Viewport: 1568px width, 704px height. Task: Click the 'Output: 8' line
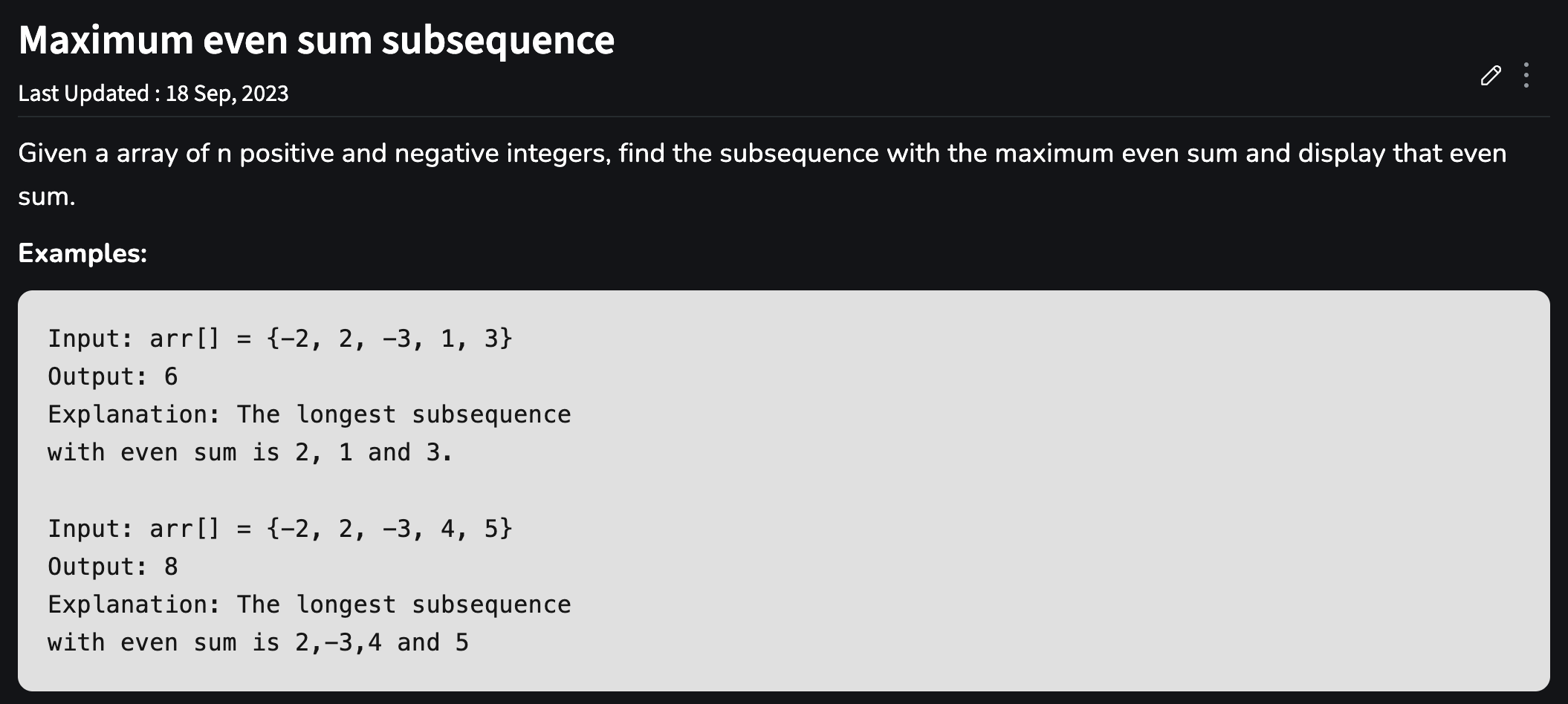pyautogui.click(x=113, y=567)
